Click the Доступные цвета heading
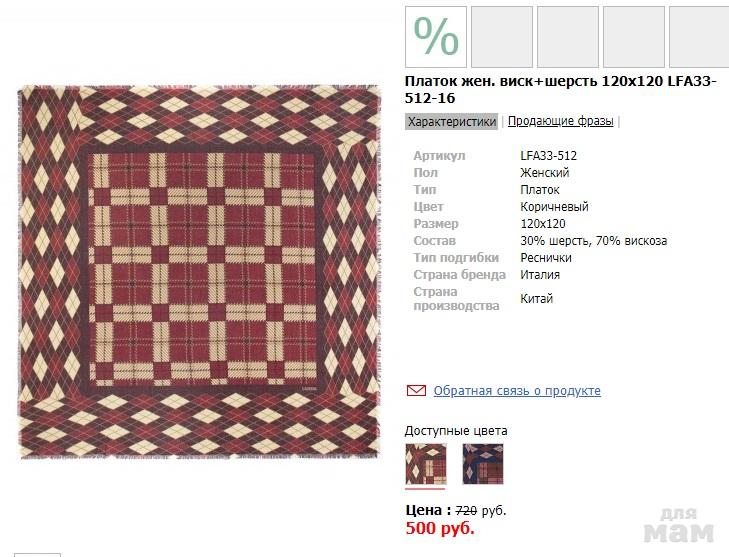This screenshot has width=729, height=557. point(456,431)
